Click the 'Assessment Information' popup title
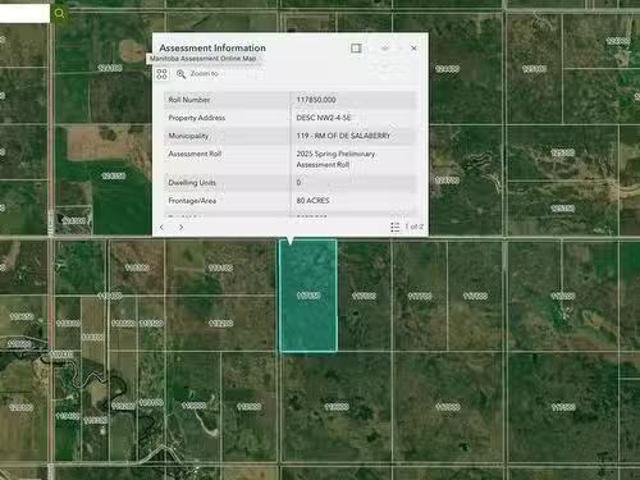Screen dimensions: 640x480 pyautogui.click(x=212, y=48)
